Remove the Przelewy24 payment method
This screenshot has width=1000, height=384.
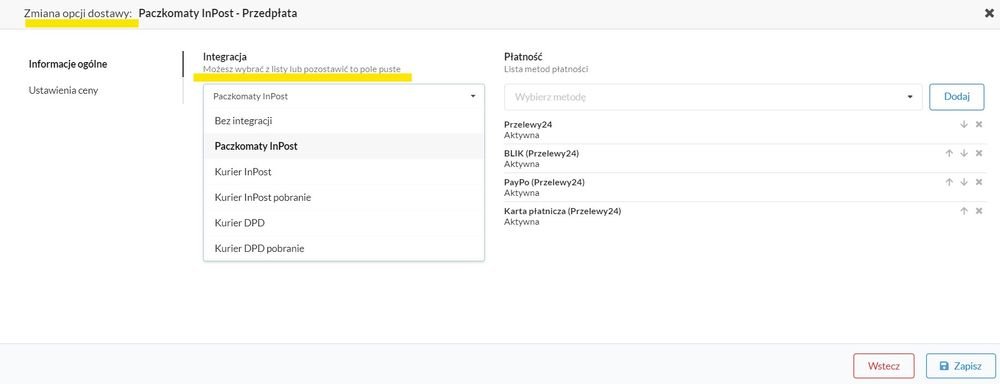tap(979, 124)
